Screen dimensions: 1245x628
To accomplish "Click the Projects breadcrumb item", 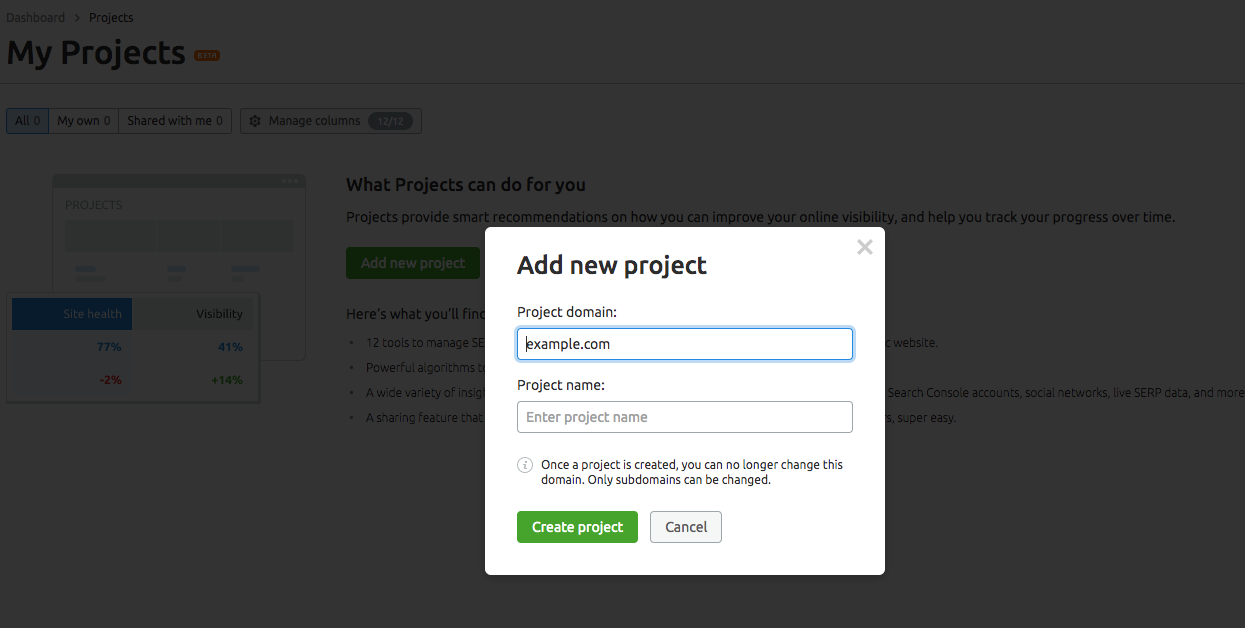I will (111, 18).
